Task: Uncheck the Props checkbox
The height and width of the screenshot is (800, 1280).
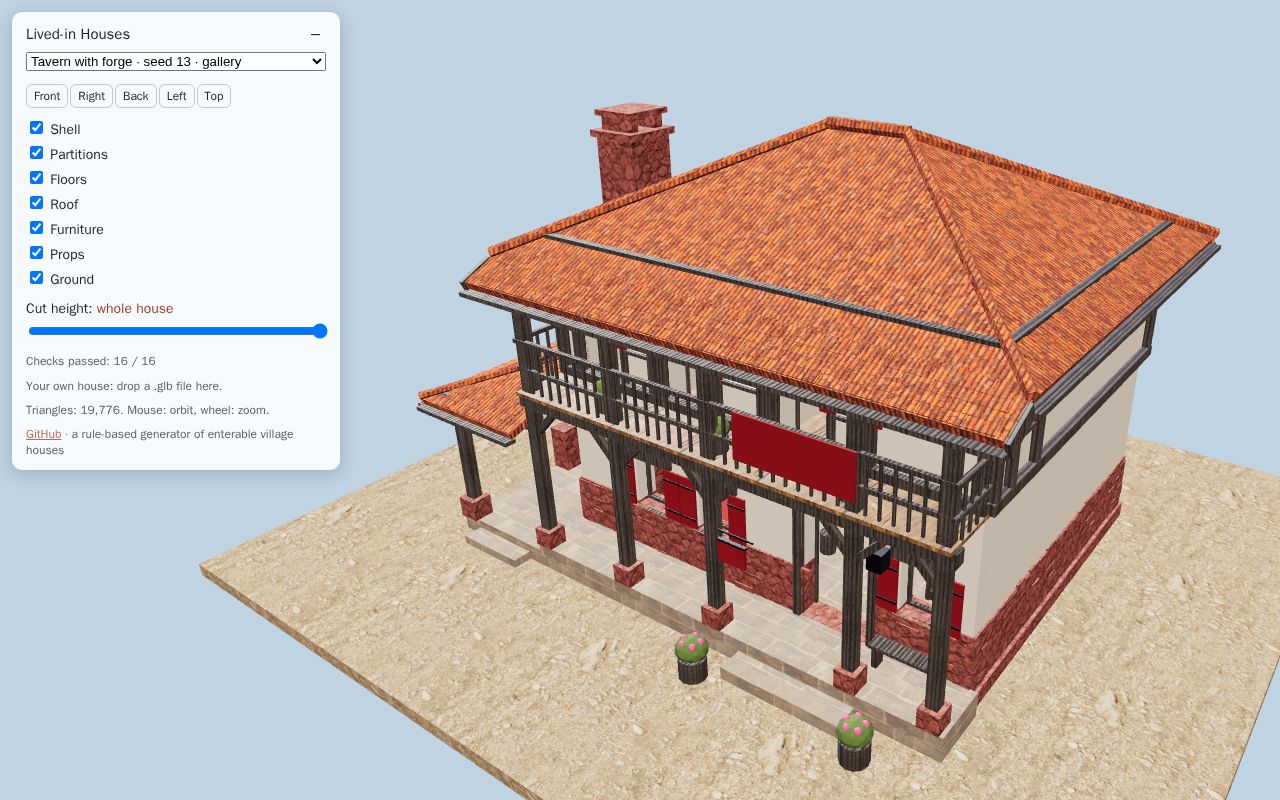Action: pyautogui.click(x=36, y=253)
